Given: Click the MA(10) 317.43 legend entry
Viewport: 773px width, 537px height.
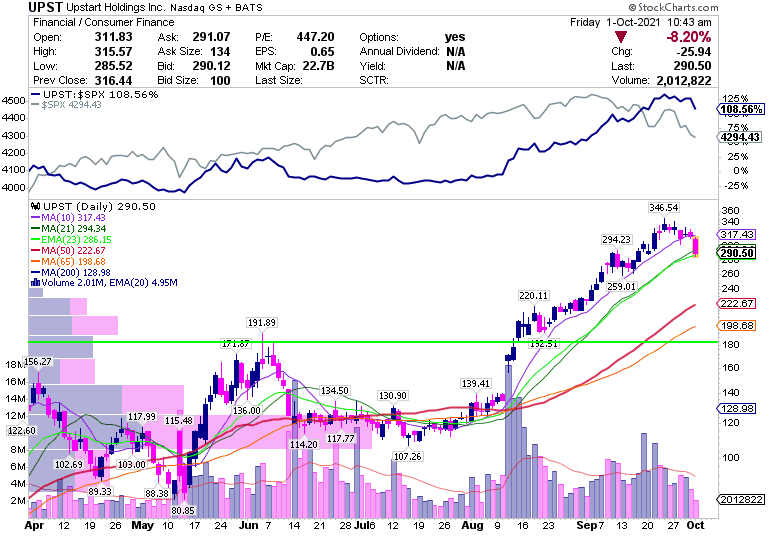Looking at the screenshot, I should click(x=69, y=217).
